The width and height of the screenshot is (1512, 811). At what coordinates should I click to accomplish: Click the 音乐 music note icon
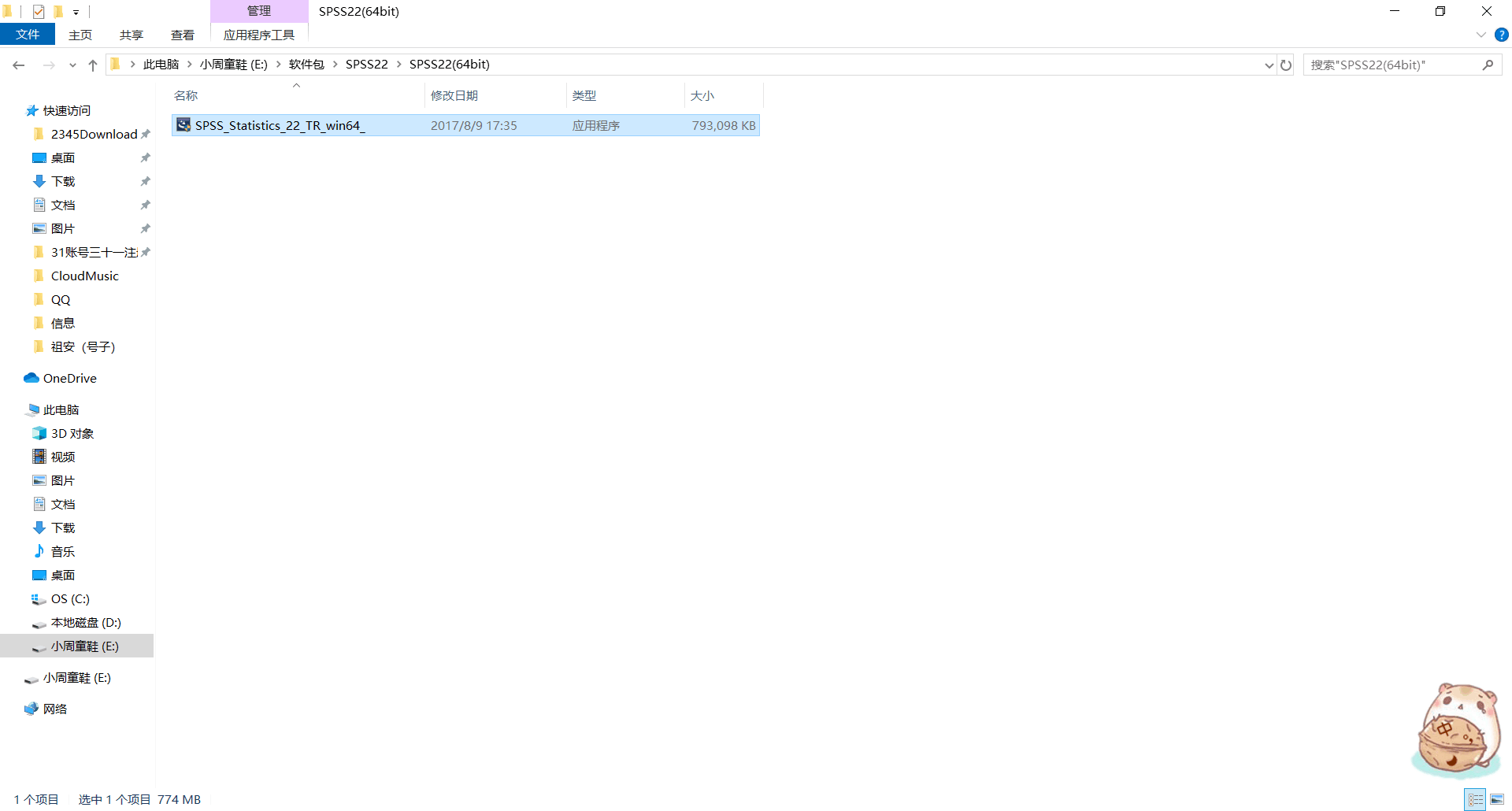tap(39, 551)
